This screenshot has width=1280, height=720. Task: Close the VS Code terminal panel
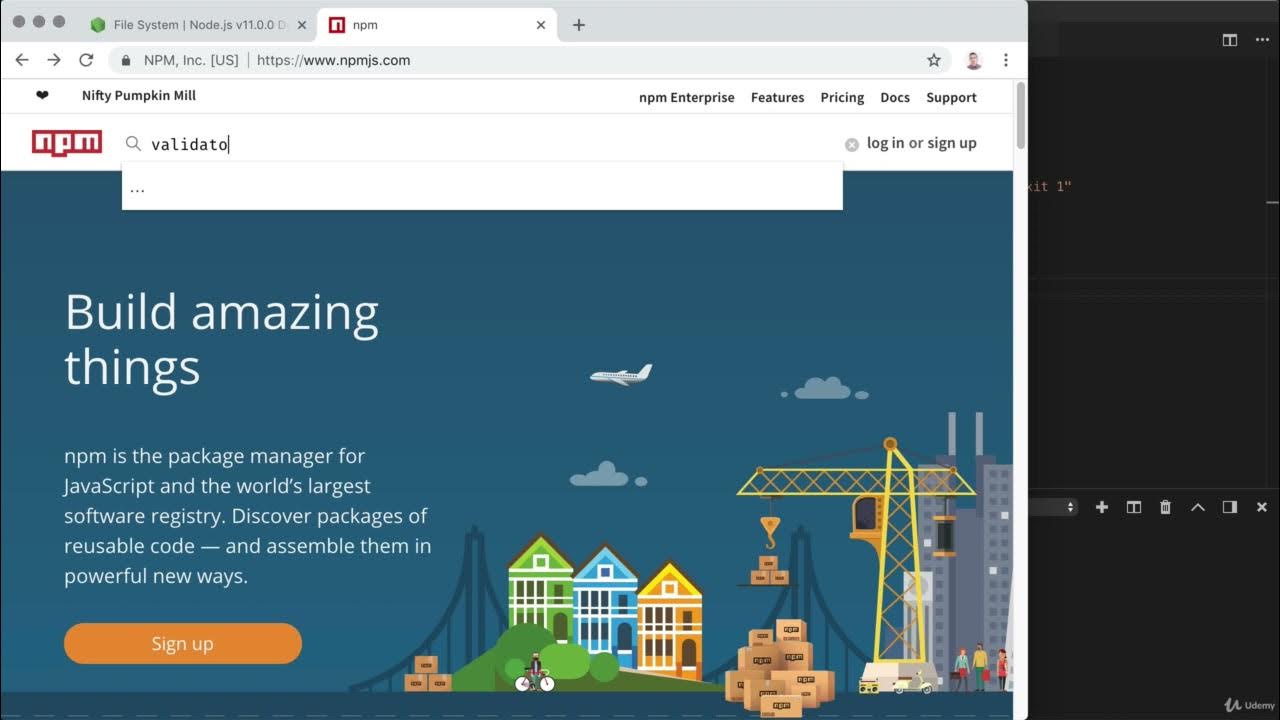point(1262,507)
